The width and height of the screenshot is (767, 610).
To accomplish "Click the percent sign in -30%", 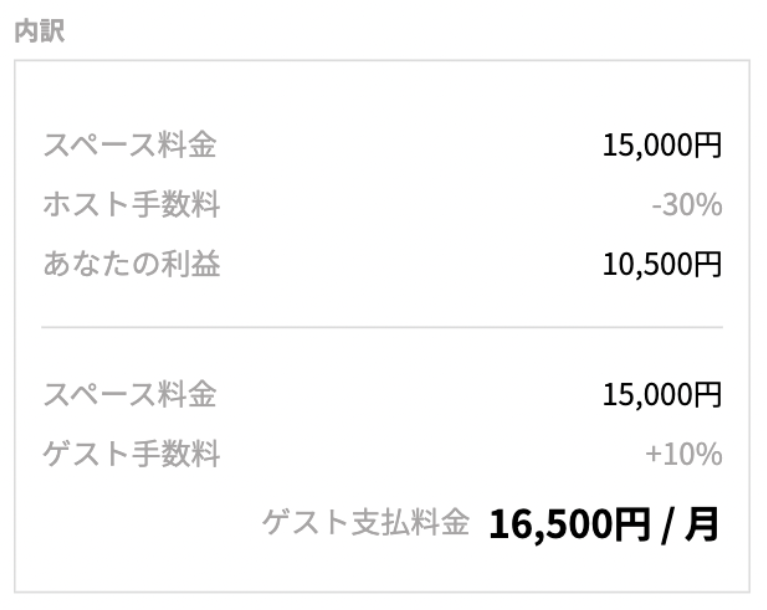I will click(x=708, y=206).
